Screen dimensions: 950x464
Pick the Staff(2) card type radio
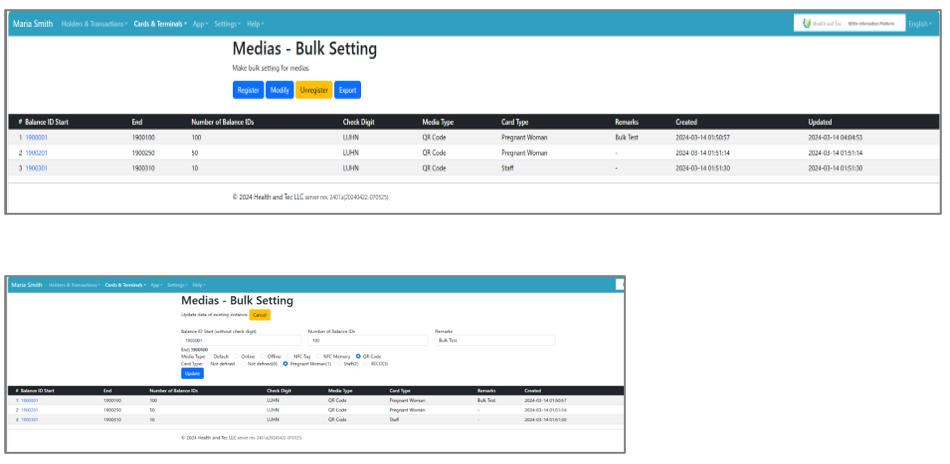point(337,363)
